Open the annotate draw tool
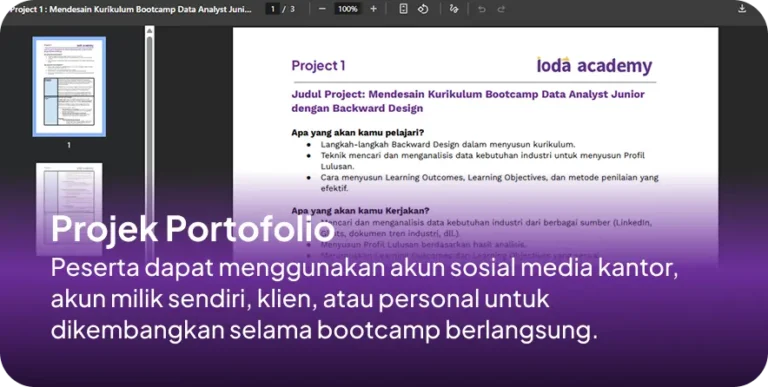Screen dimensions: 768x387 (454, 9)
